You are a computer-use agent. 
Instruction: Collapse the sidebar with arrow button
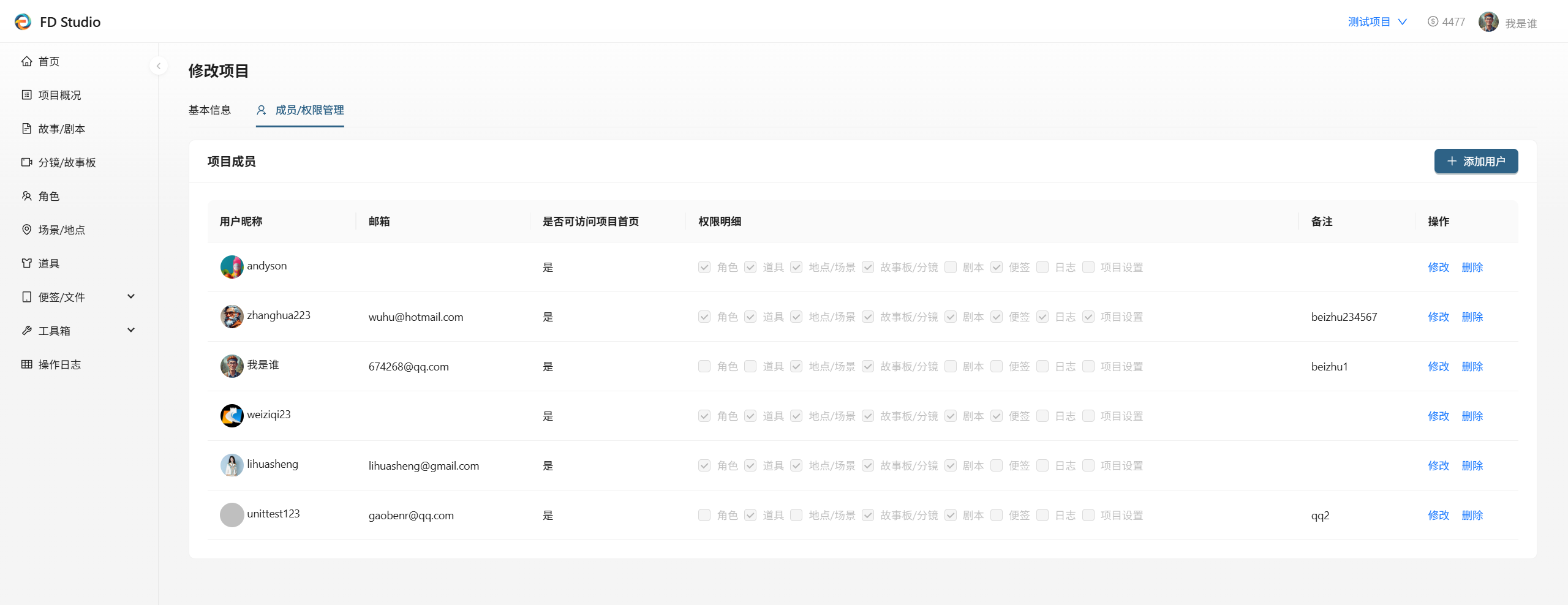158,66
